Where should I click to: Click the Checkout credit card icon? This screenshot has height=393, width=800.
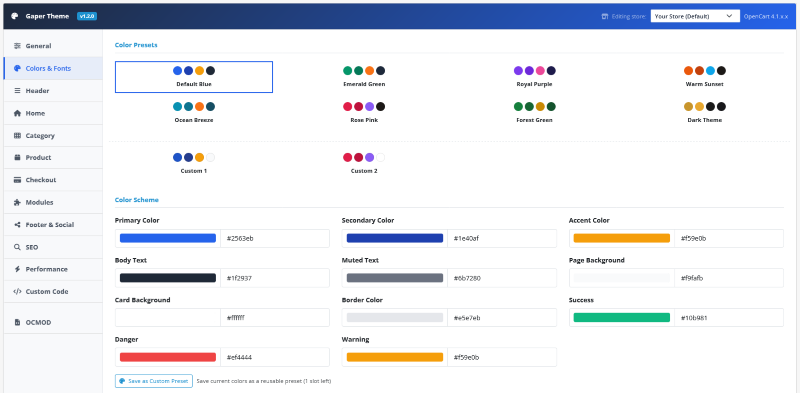coord(17,180)
